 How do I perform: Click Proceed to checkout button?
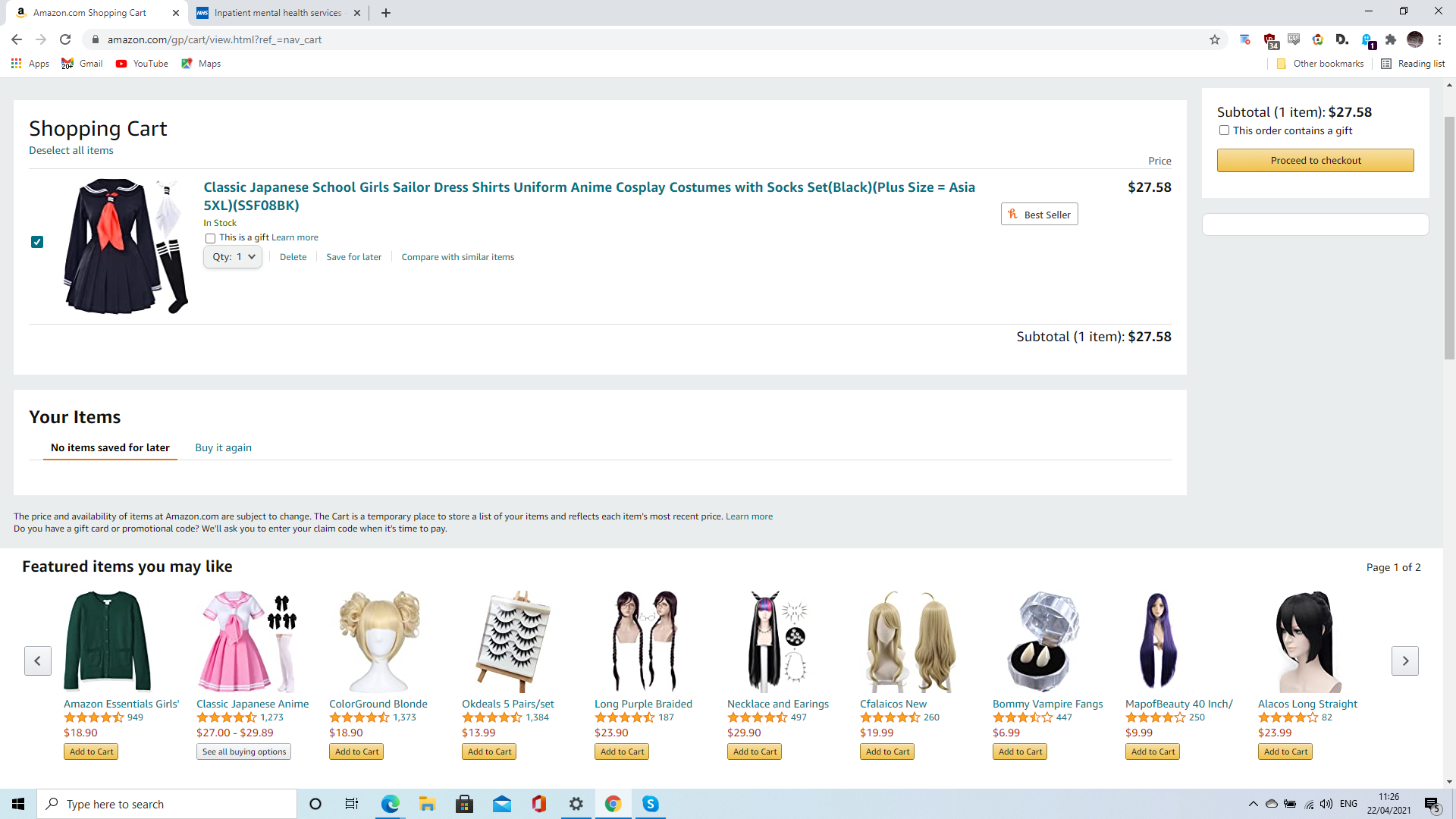click(x=1316, y=160)
